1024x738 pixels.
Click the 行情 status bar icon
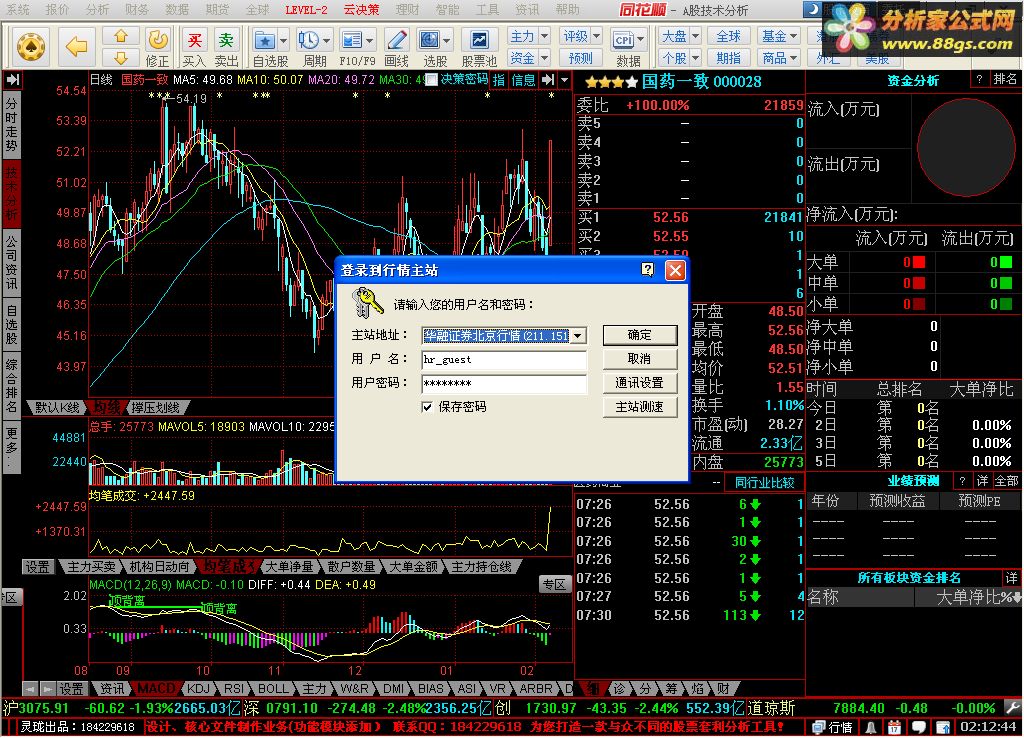coord(833,727)
